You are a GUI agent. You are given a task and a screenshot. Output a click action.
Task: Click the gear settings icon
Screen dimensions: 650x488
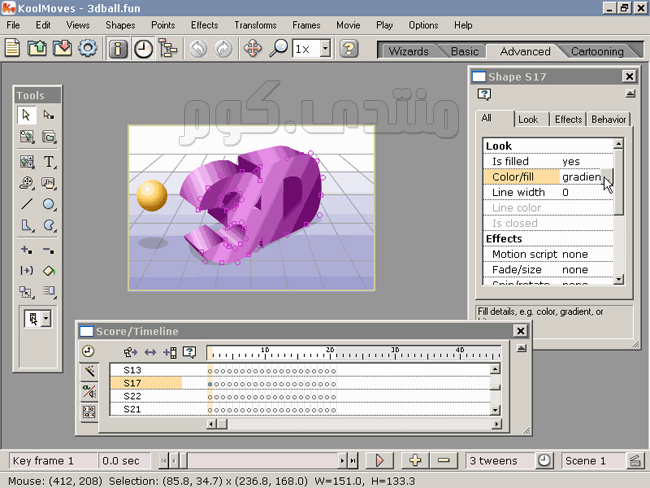pyautogui.click(x=87, y=48)
